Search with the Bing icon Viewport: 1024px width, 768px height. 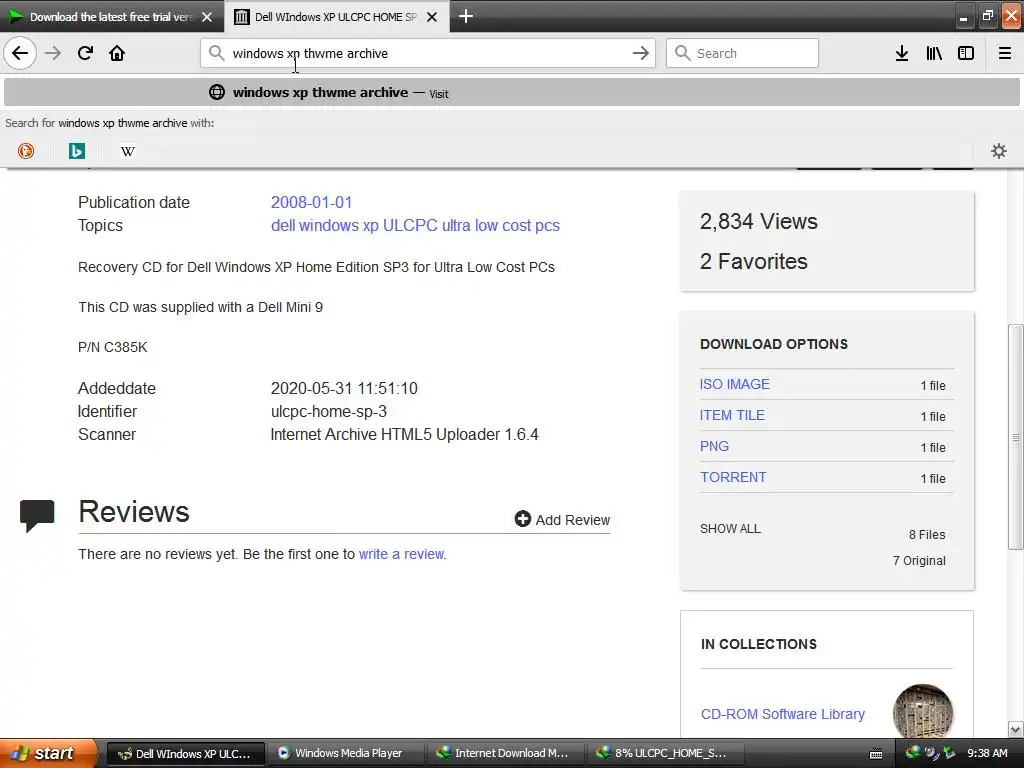[76, 151]
